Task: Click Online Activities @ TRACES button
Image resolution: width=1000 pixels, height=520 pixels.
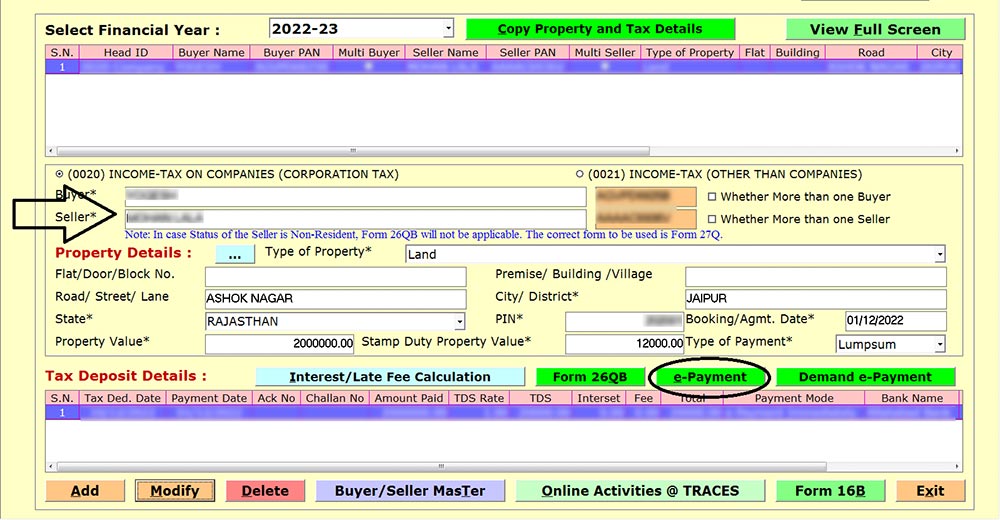Action: tap(640, 491)
